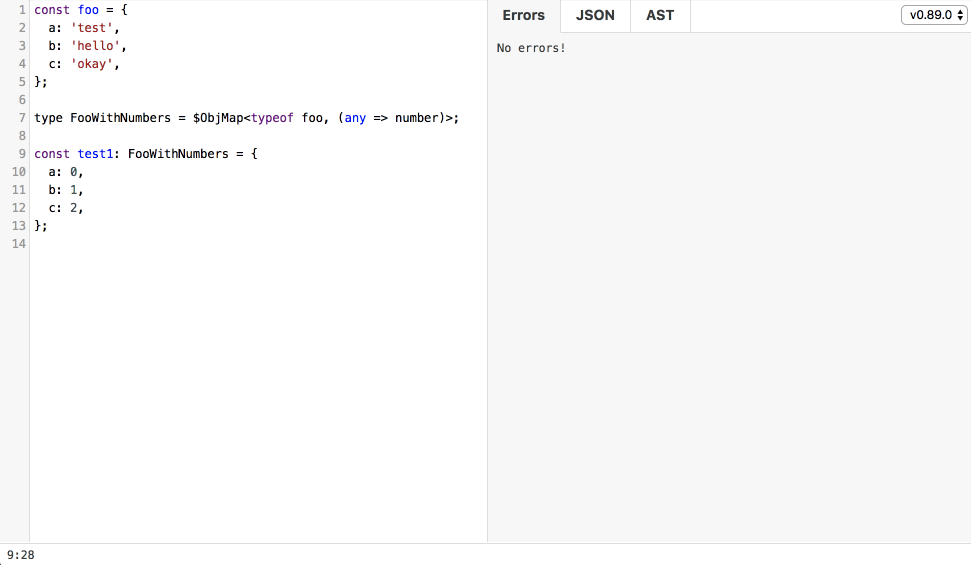Click the 'test' string on line 2
971x565 pixels.
click(x=92, y=28)
